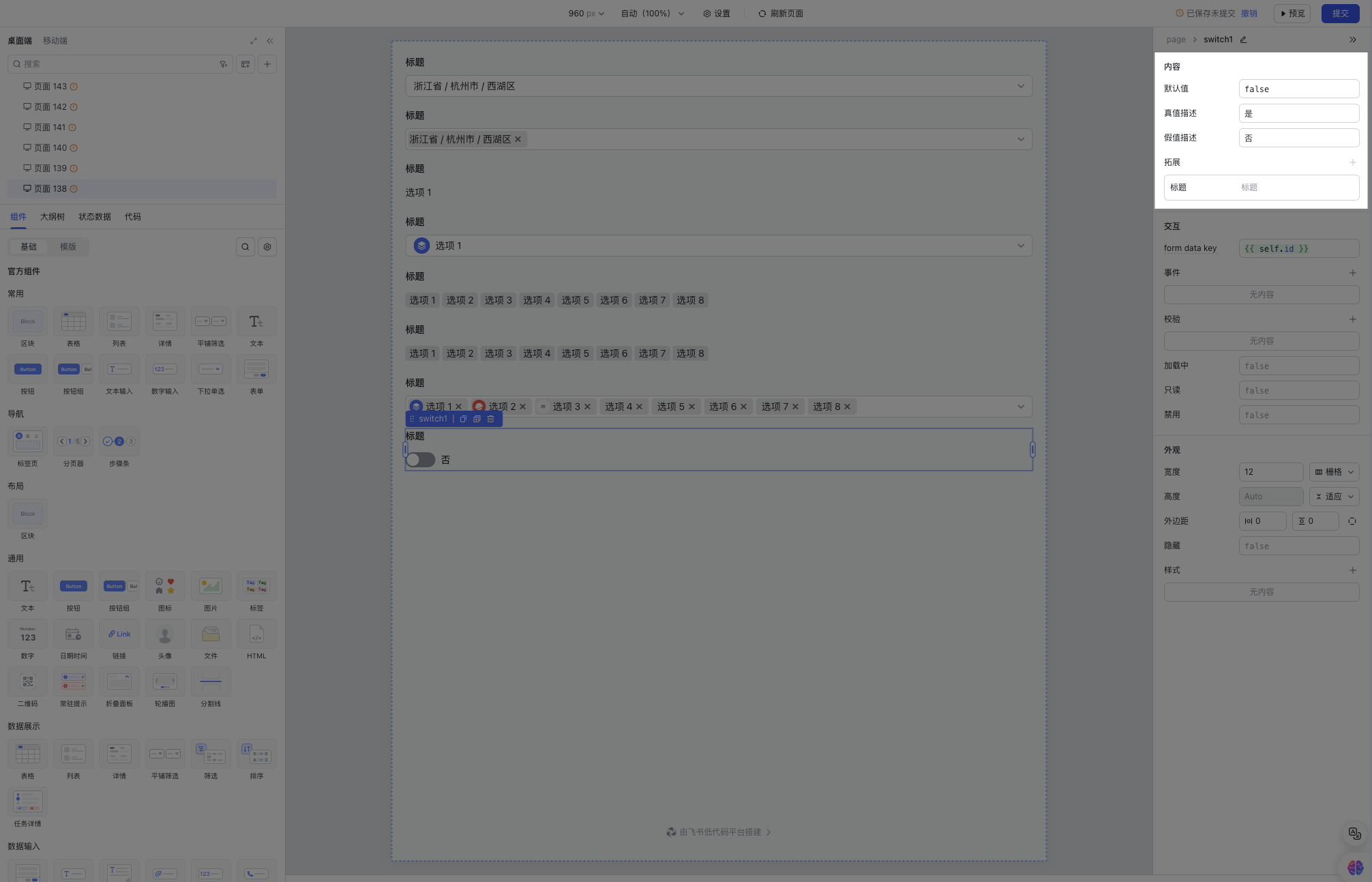1372x882 pixels.
Task: Select 选项 3 tag in first tag group
Action: [x=498, y=300]
